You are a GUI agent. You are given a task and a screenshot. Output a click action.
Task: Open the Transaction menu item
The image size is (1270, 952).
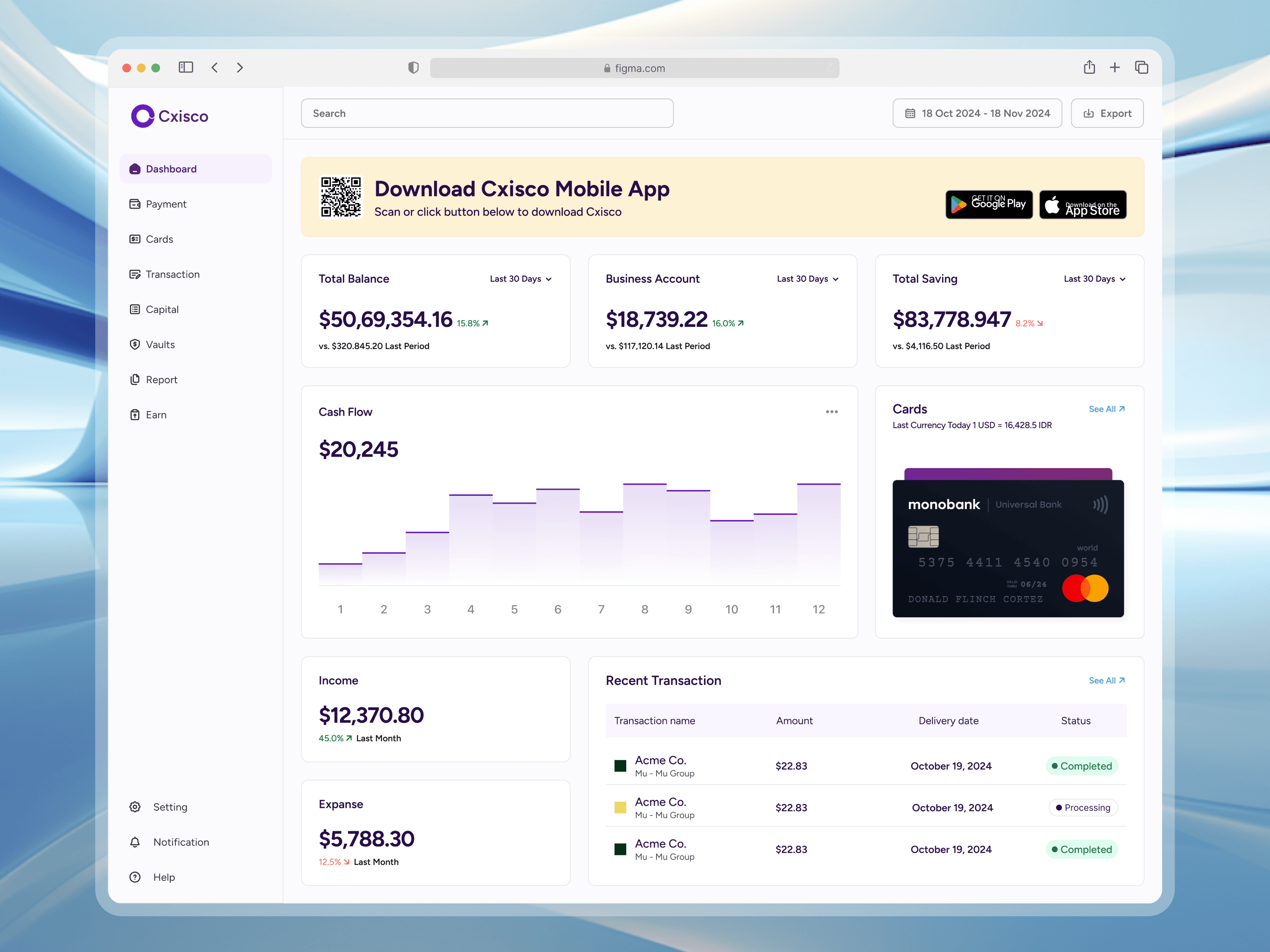[x=172, y=274]
